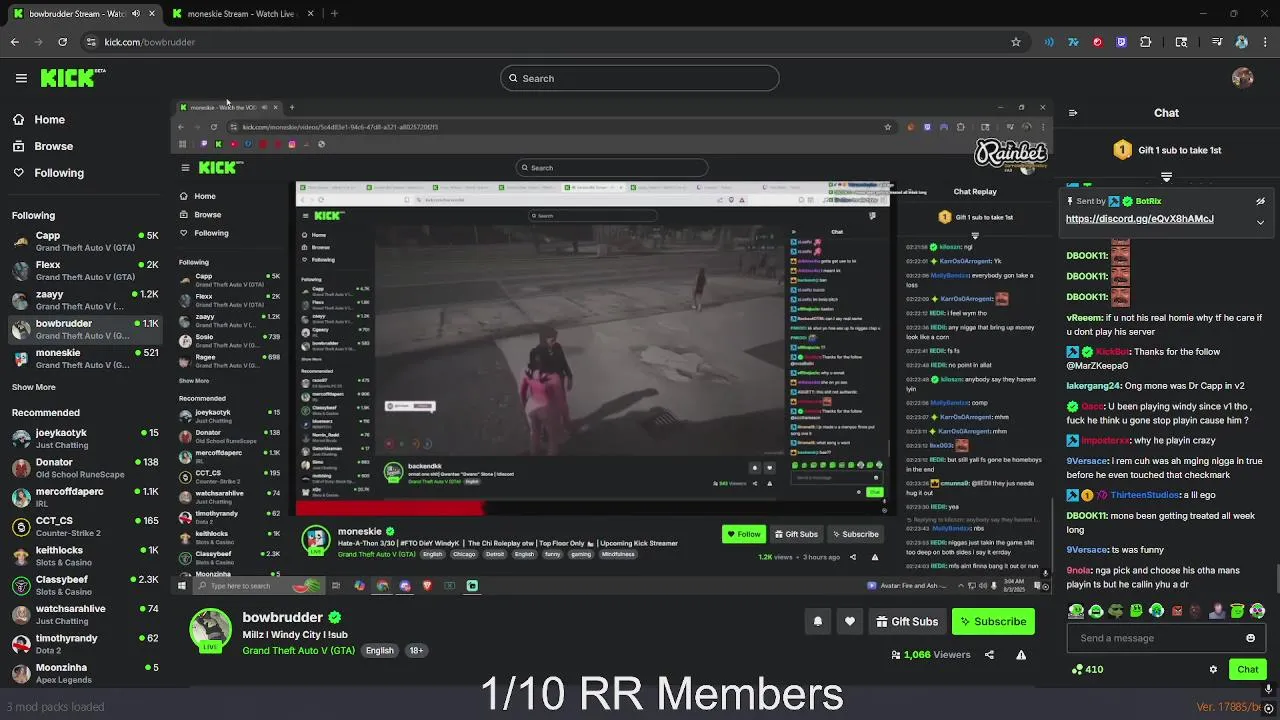
Task: Open the Chrome three-dot menu
Action: 1265,42
